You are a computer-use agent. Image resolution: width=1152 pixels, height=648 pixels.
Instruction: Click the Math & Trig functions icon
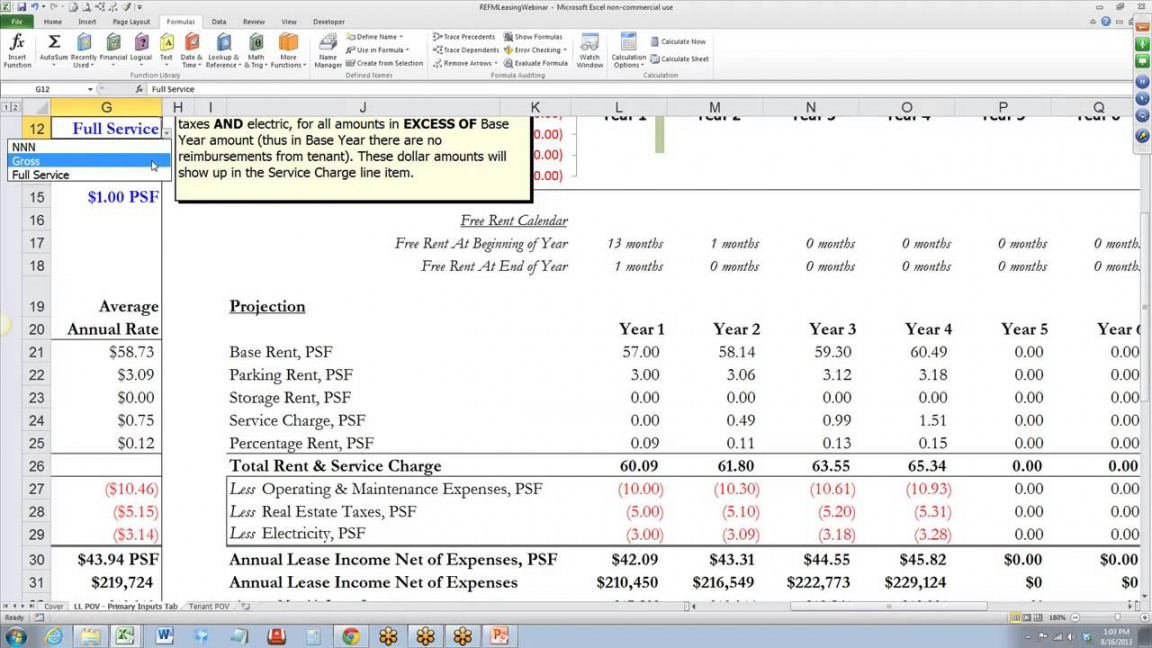click(256, 50)
